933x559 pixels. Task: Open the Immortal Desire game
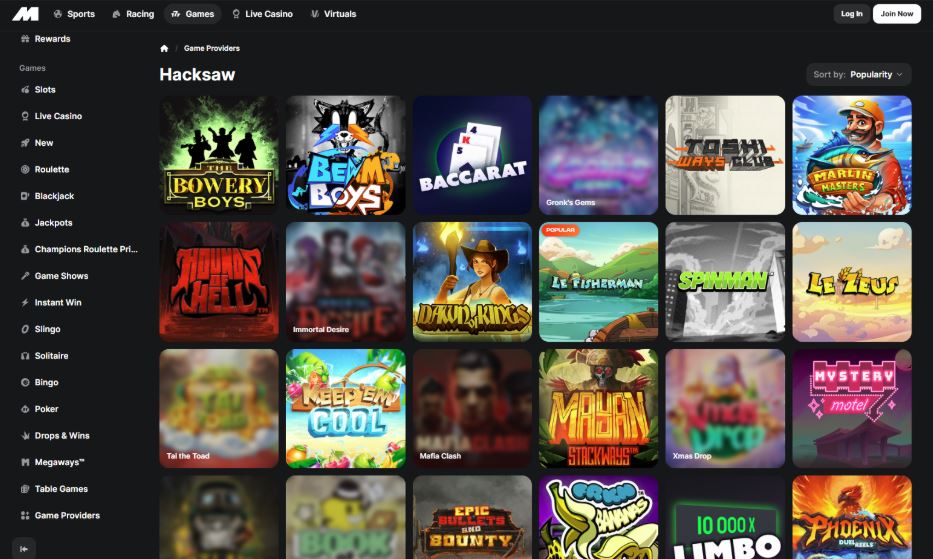346,282
